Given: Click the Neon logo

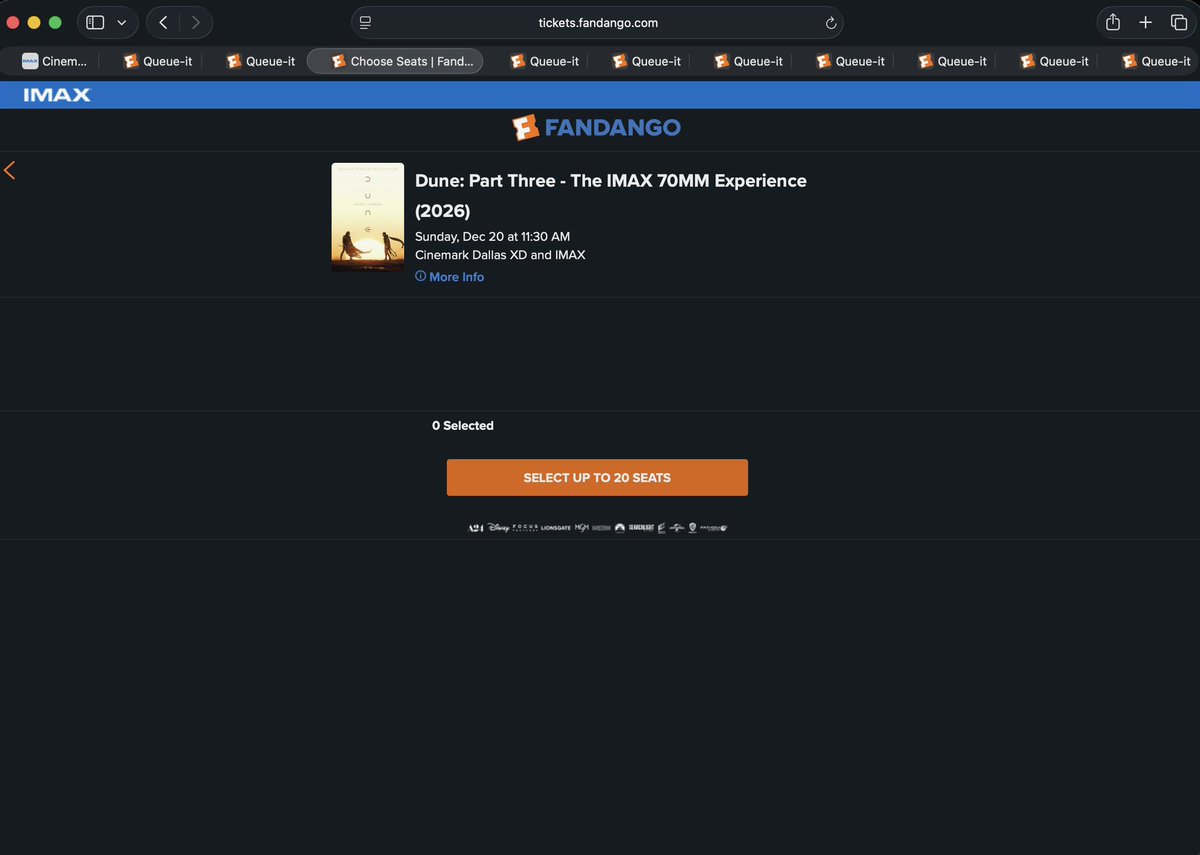Looking at the screenshot, I should (x=601, y=528).
